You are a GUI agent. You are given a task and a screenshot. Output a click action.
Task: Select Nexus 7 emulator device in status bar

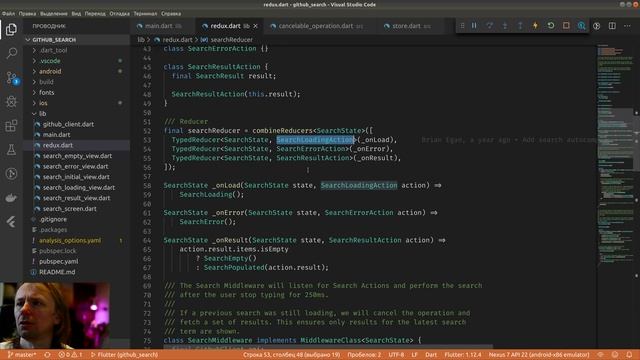tap(539, 355)
